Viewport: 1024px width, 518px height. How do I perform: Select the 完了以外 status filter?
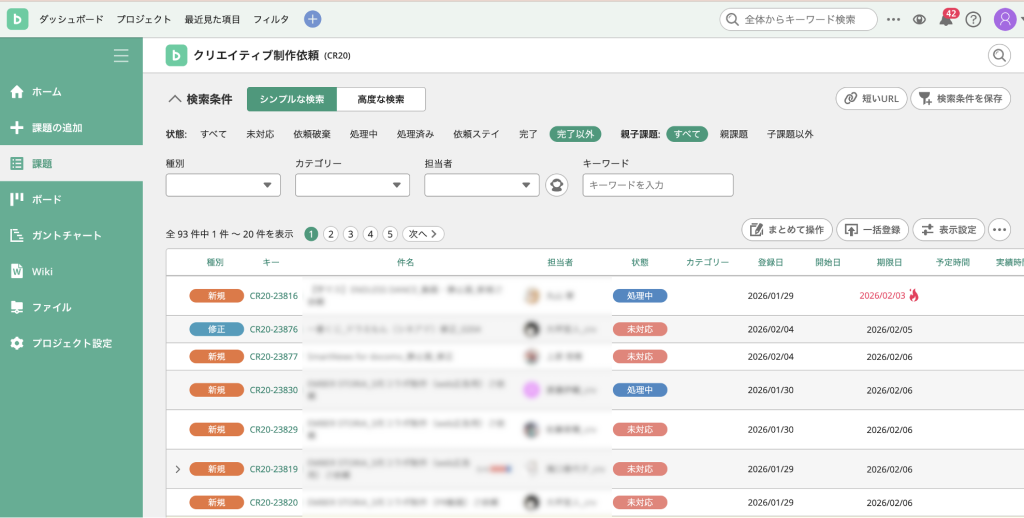tap(575, 134)
